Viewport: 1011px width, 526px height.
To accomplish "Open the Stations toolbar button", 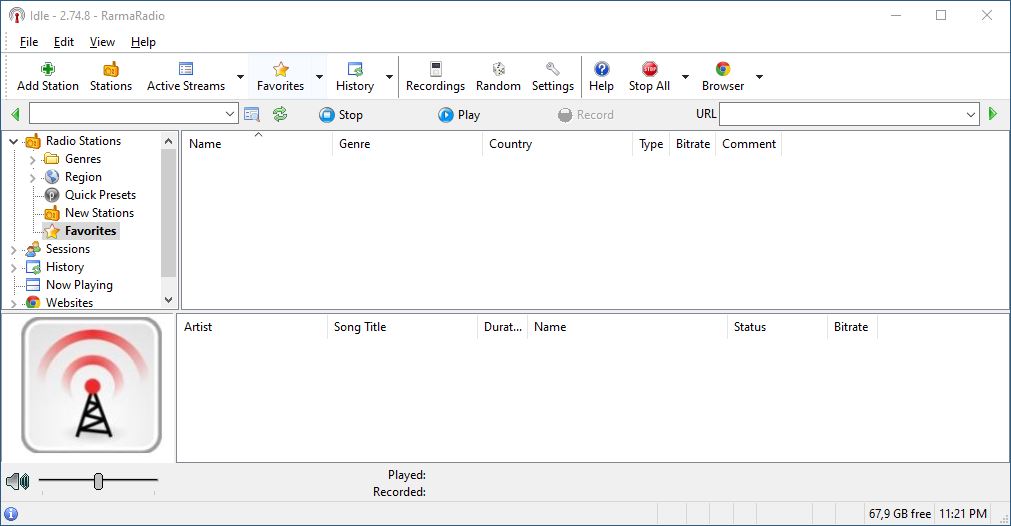I will (x=111, y=77).
